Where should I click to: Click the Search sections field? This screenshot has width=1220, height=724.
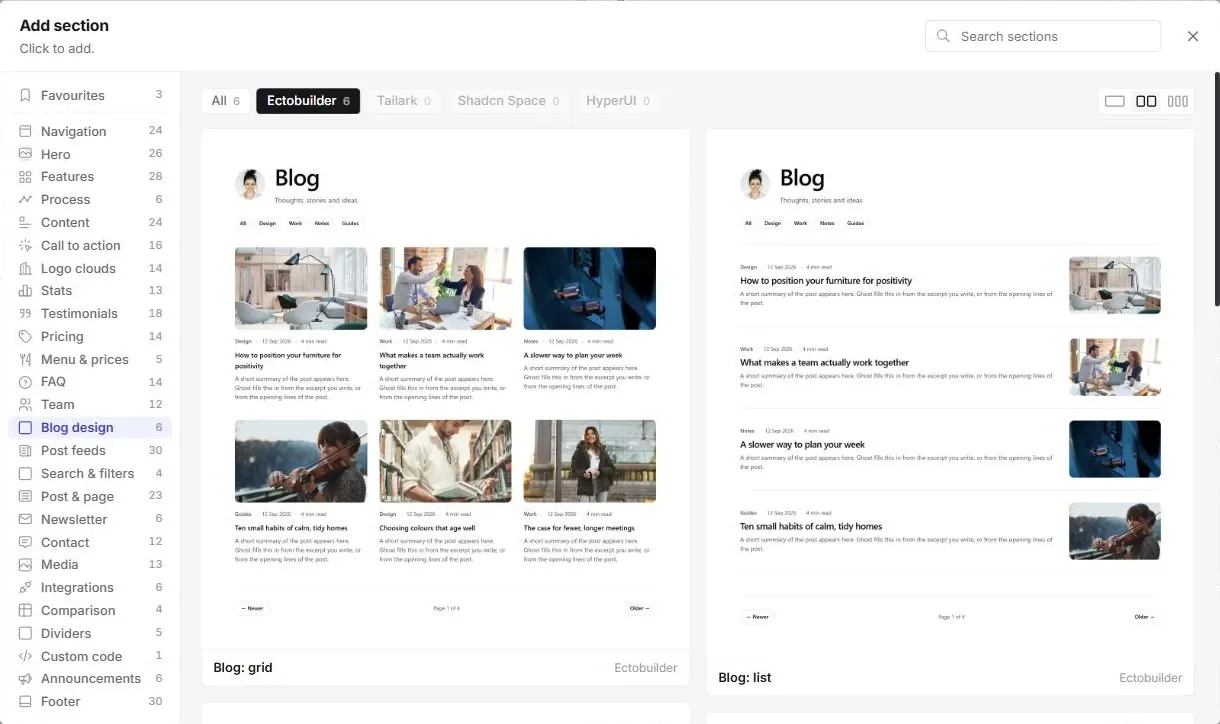coord(1043,36)
